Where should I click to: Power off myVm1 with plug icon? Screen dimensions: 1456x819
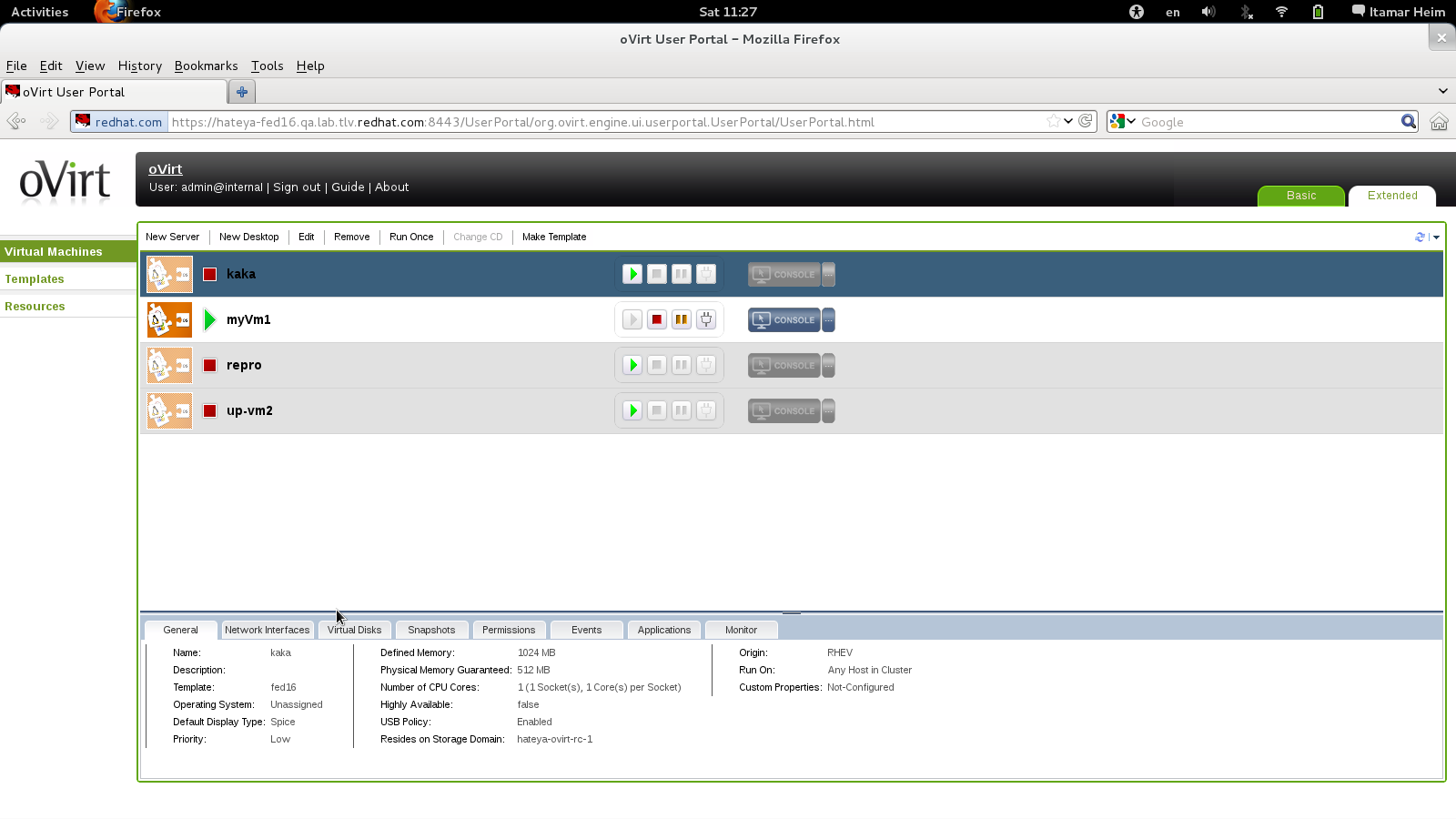pyautogui.click(x=706, y=319)
